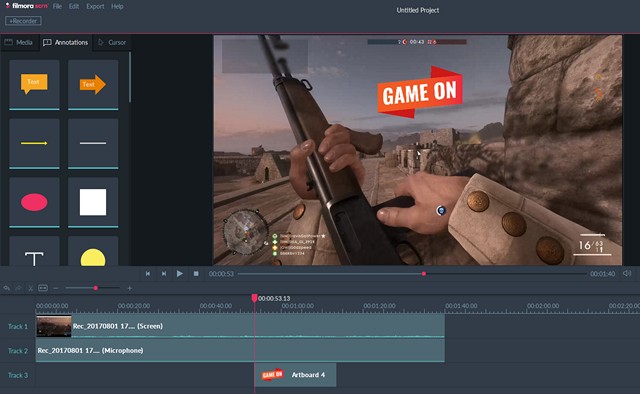Switch to the Annotations tab
The image size is (640, 394).
(x=66, y=42)
